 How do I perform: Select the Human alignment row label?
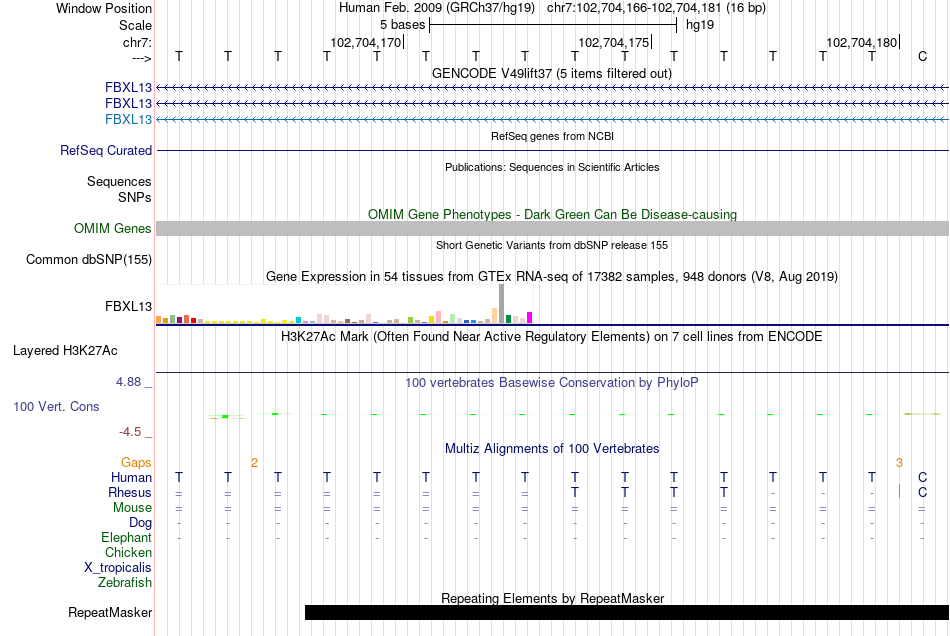click(131, 477)
